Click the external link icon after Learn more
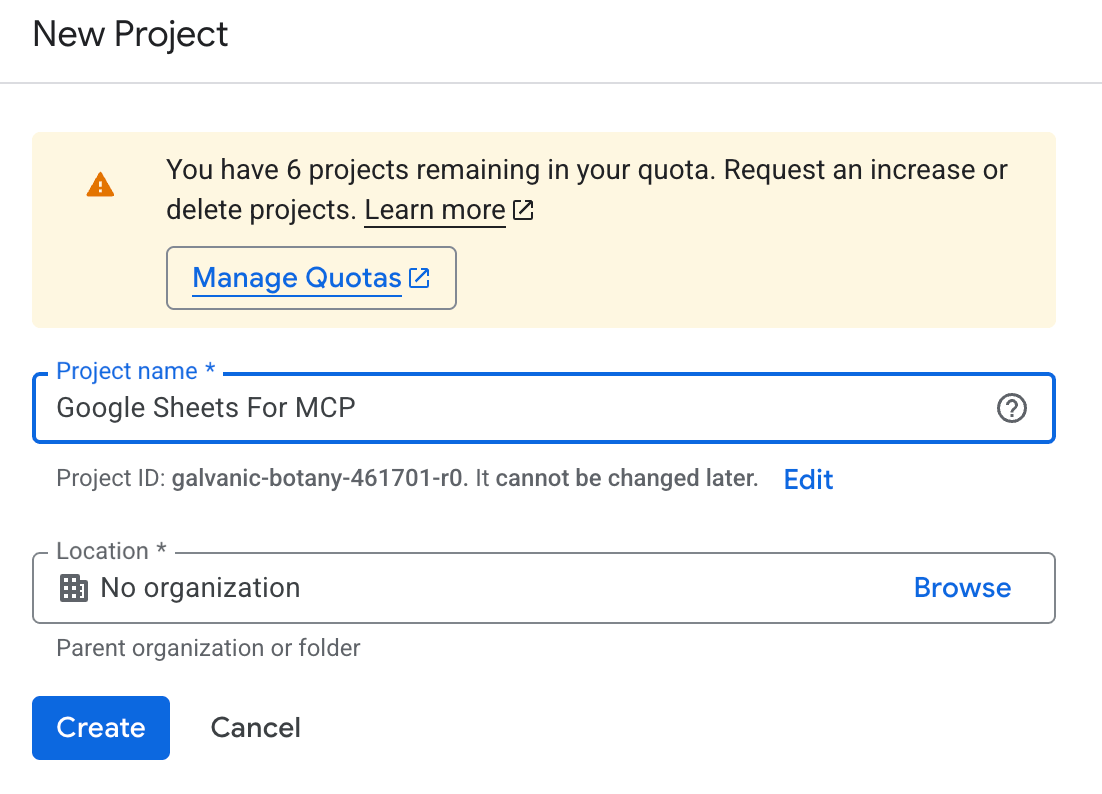Image resolution: width=1102 pixels, height=794 pixels. pyautogui.click(x=524, y=210)
